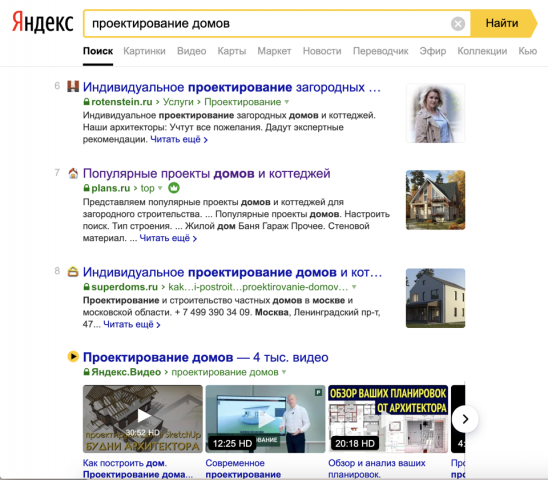Click the lock icon beside plans.ru

point(86,188)
